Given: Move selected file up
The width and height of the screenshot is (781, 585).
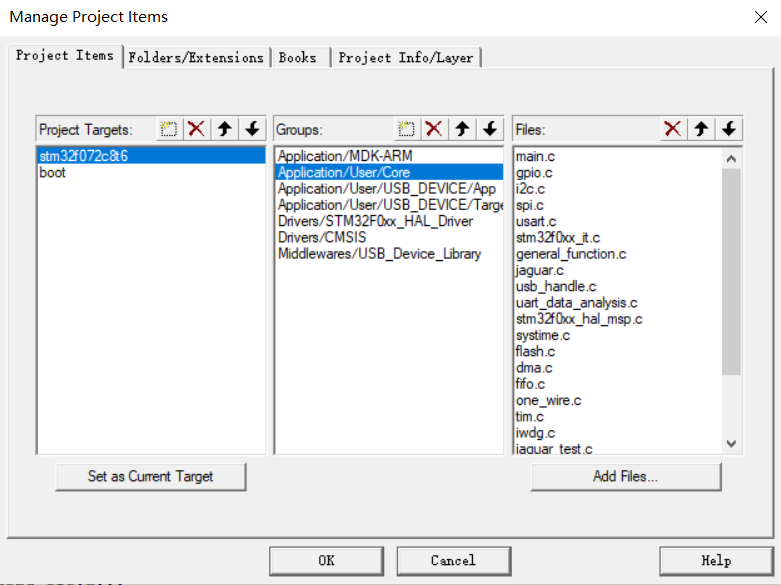Looking at the screenshot, I should click(701, 130).
